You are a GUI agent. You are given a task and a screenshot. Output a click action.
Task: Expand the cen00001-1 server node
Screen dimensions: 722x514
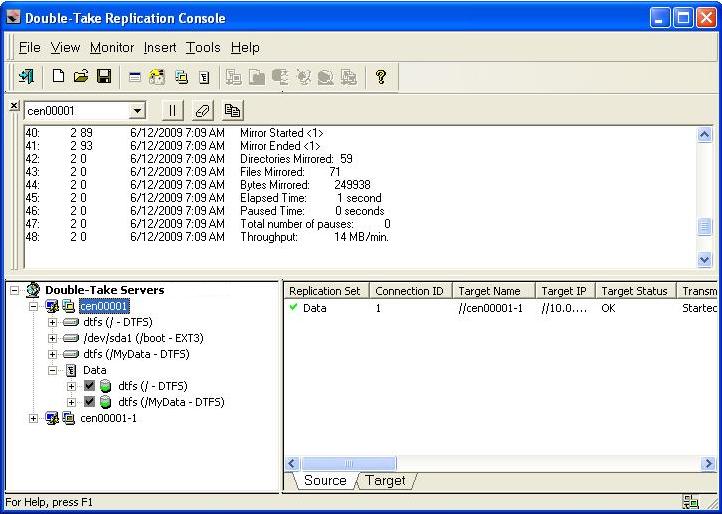[35, 418]
